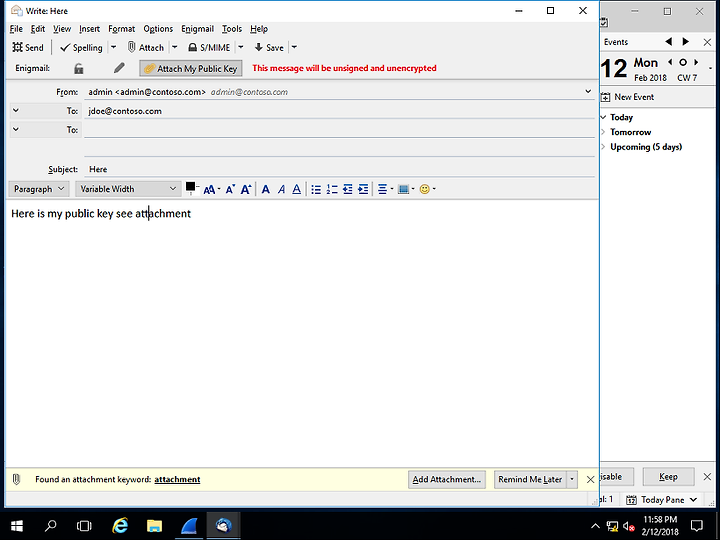Indent the text
The width and height of the screenshot is (720, 540).
[363, 189]
